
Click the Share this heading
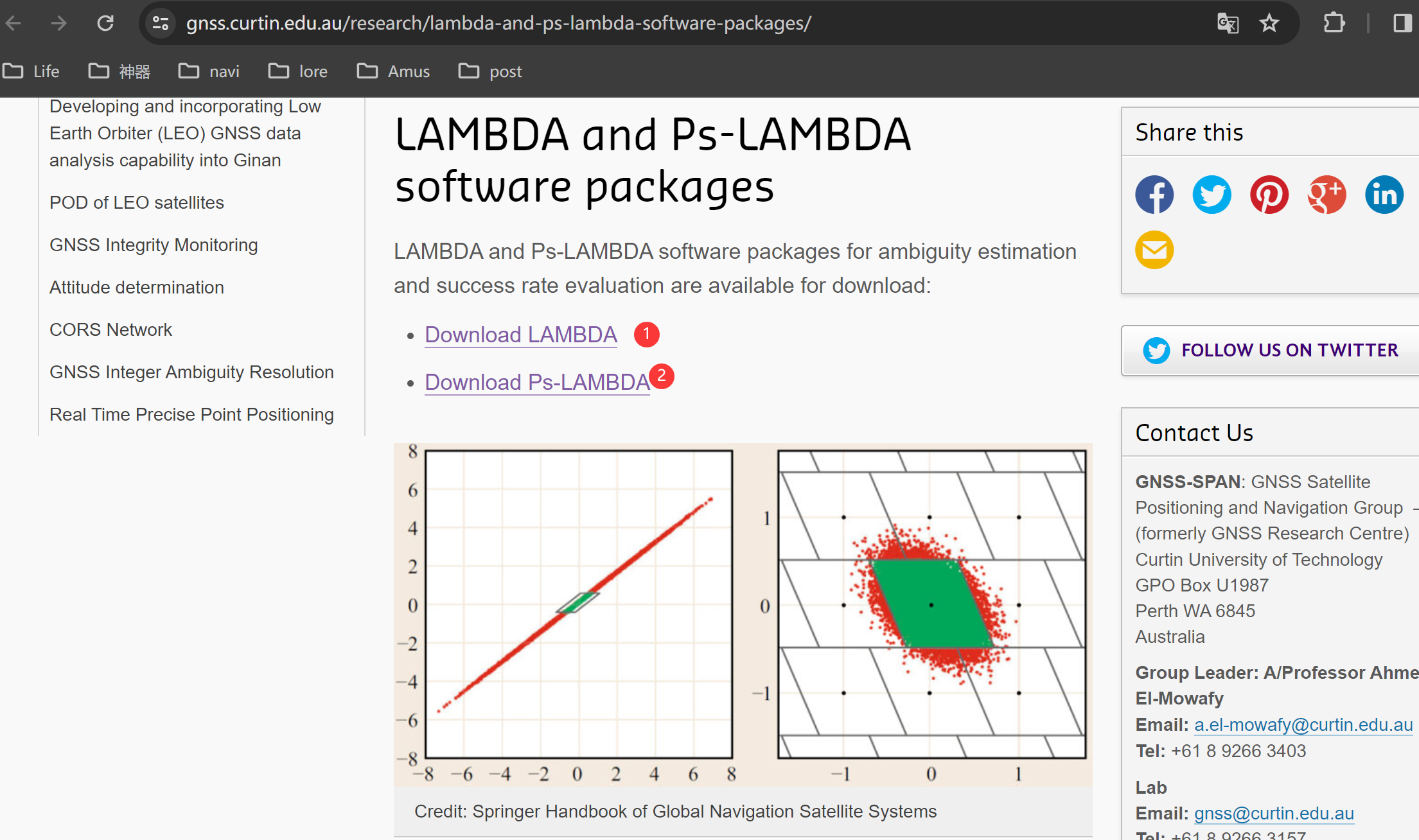(1189, 132)
